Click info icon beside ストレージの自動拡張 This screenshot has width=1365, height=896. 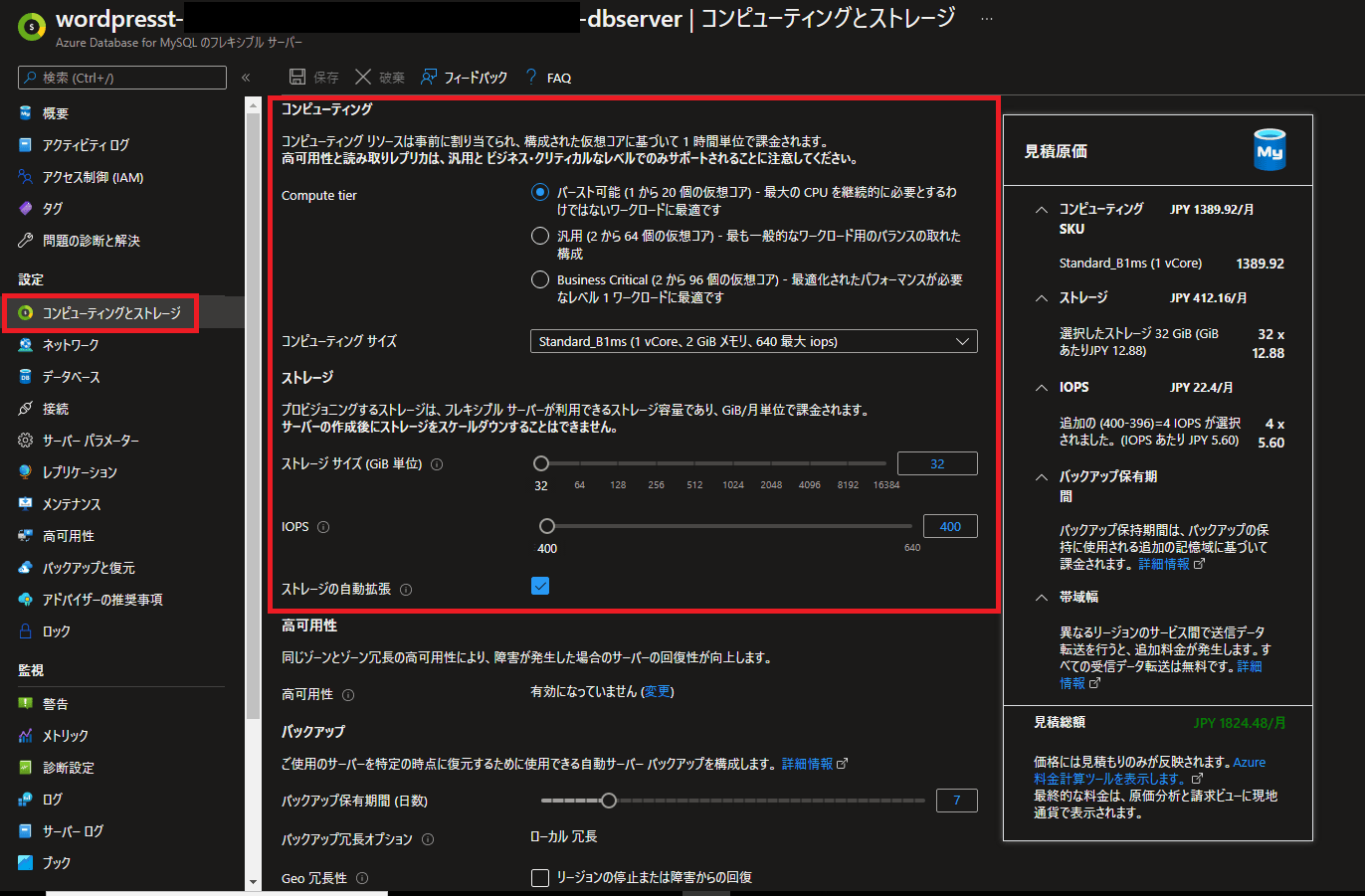coord(406,590)
